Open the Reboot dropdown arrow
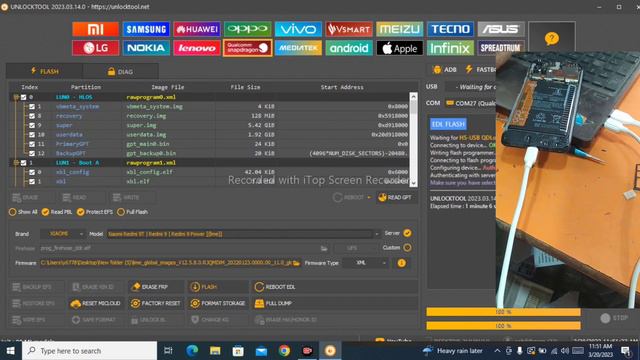 (x=369, y=198)
